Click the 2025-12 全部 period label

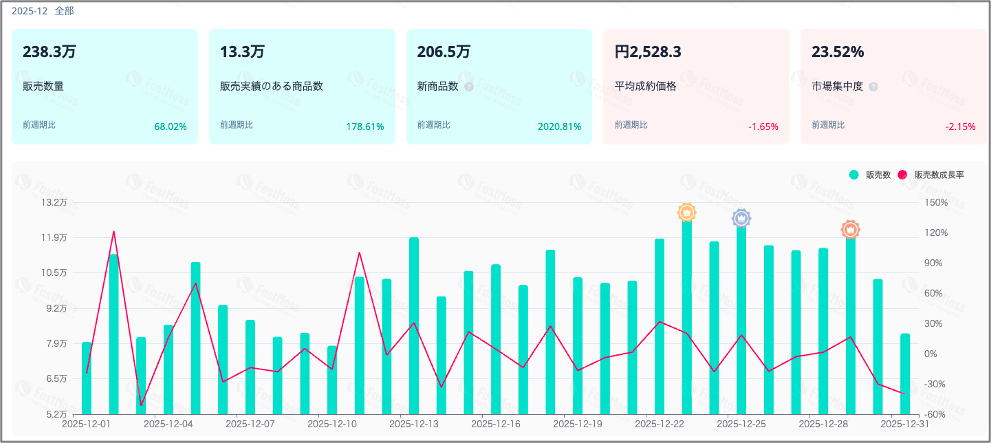[47, 11]
